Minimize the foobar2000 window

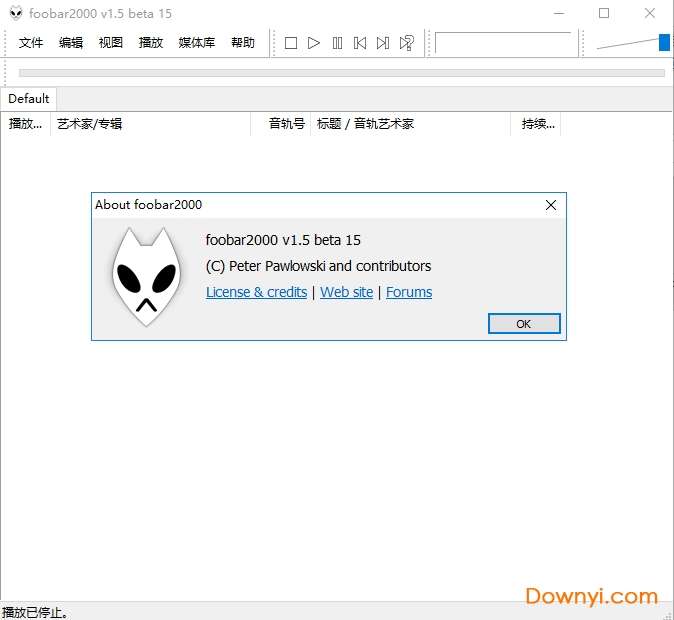tap(559, 13)
